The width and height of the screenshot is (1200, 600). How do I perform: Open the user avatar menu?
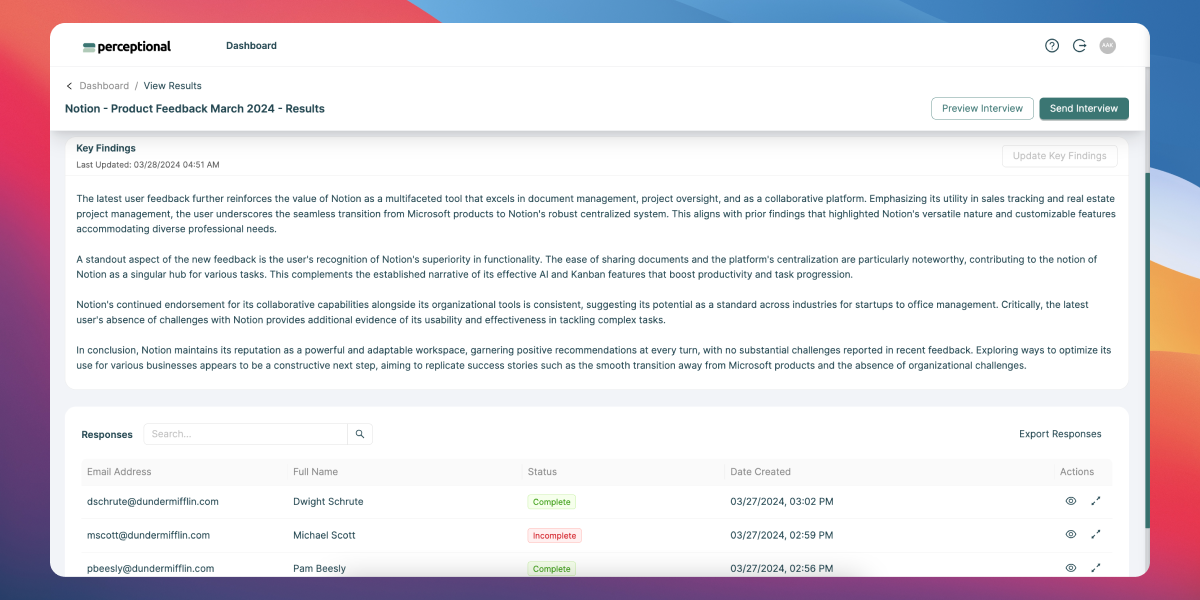click(1107, 46)
